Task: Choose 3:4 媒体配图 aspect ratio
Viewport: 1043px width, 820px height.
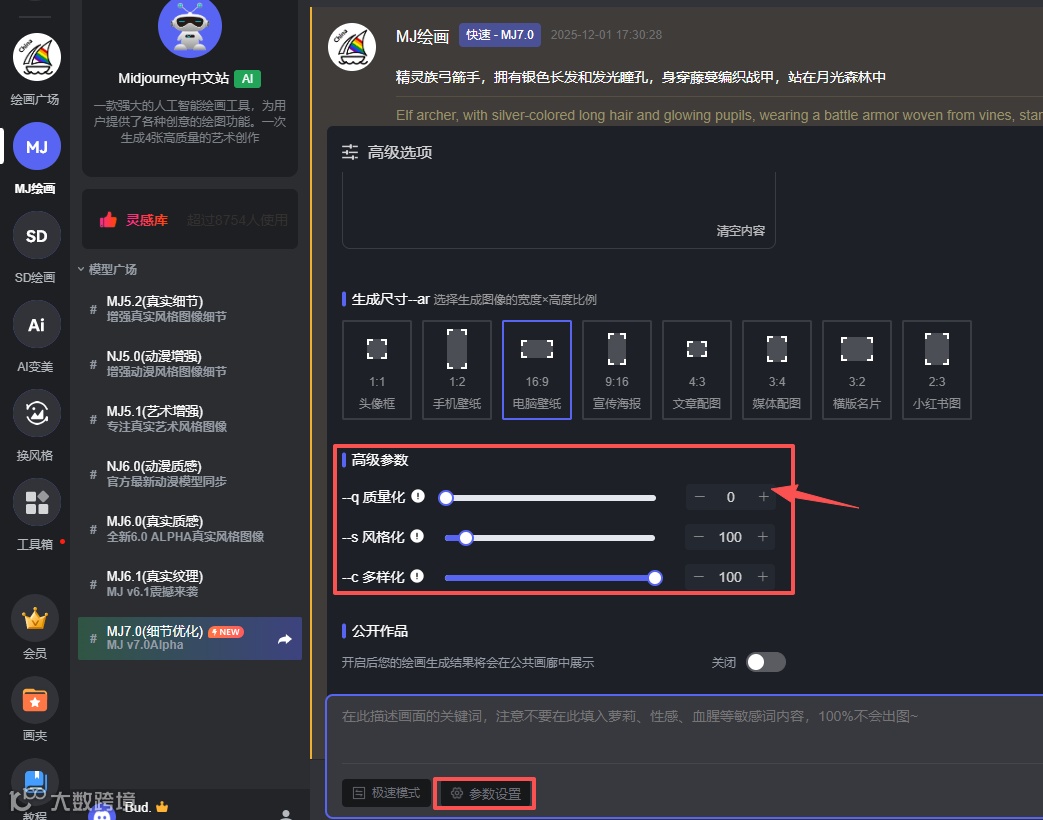Action: pyautogui.click(x=777, y=370)
